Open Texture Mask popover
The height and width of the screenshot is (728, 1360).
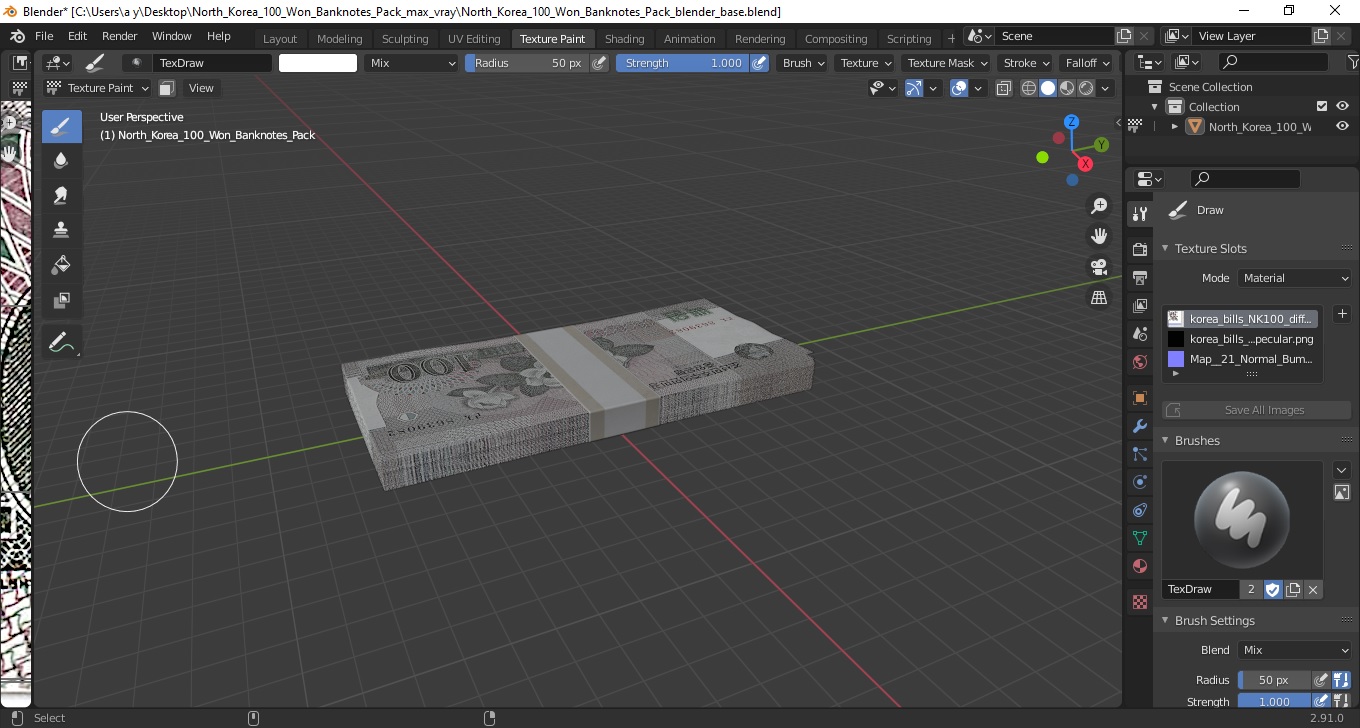pos(946,63)
